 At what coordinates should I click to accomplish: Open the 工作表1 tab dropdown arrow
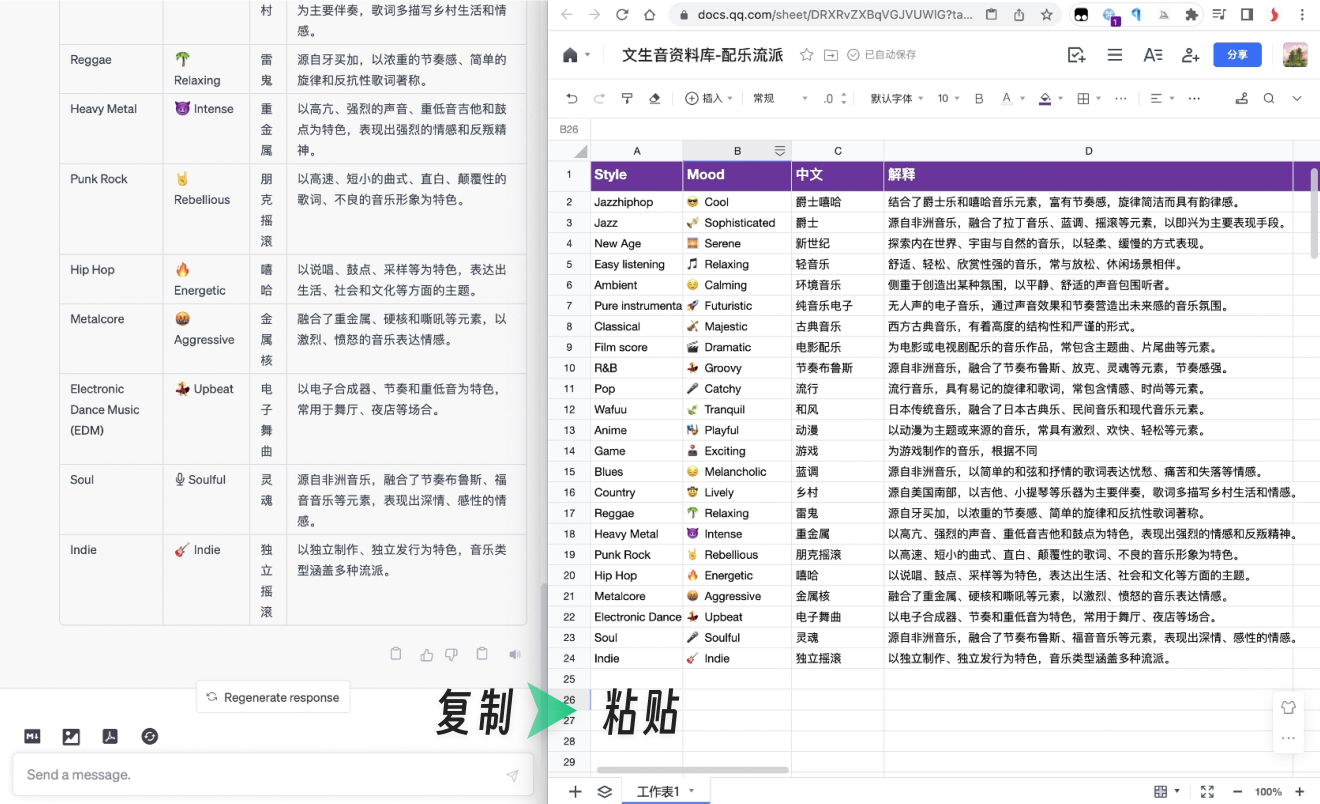[x=692, y=791]
